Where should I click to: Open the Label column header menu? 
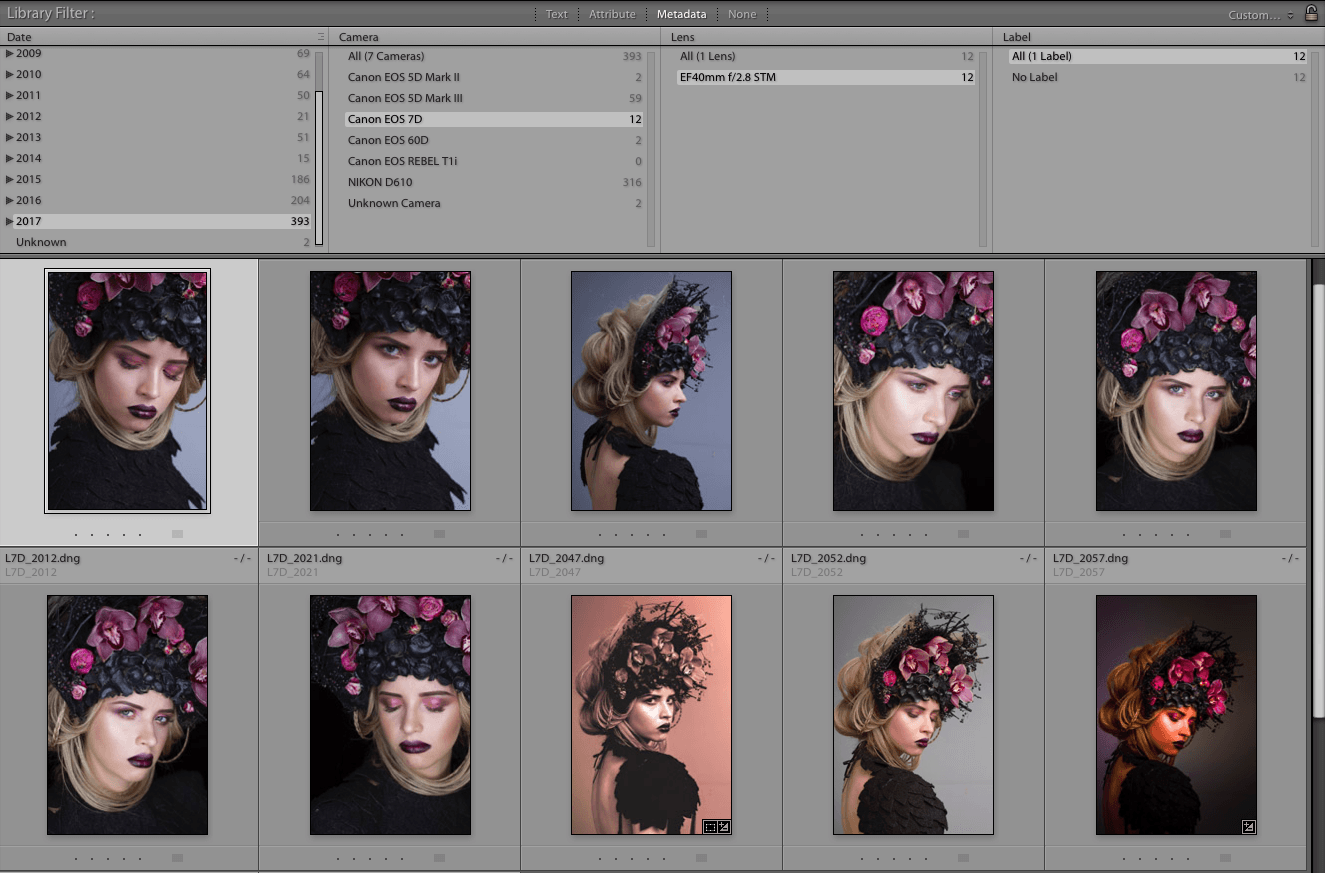coord(1017,37)
